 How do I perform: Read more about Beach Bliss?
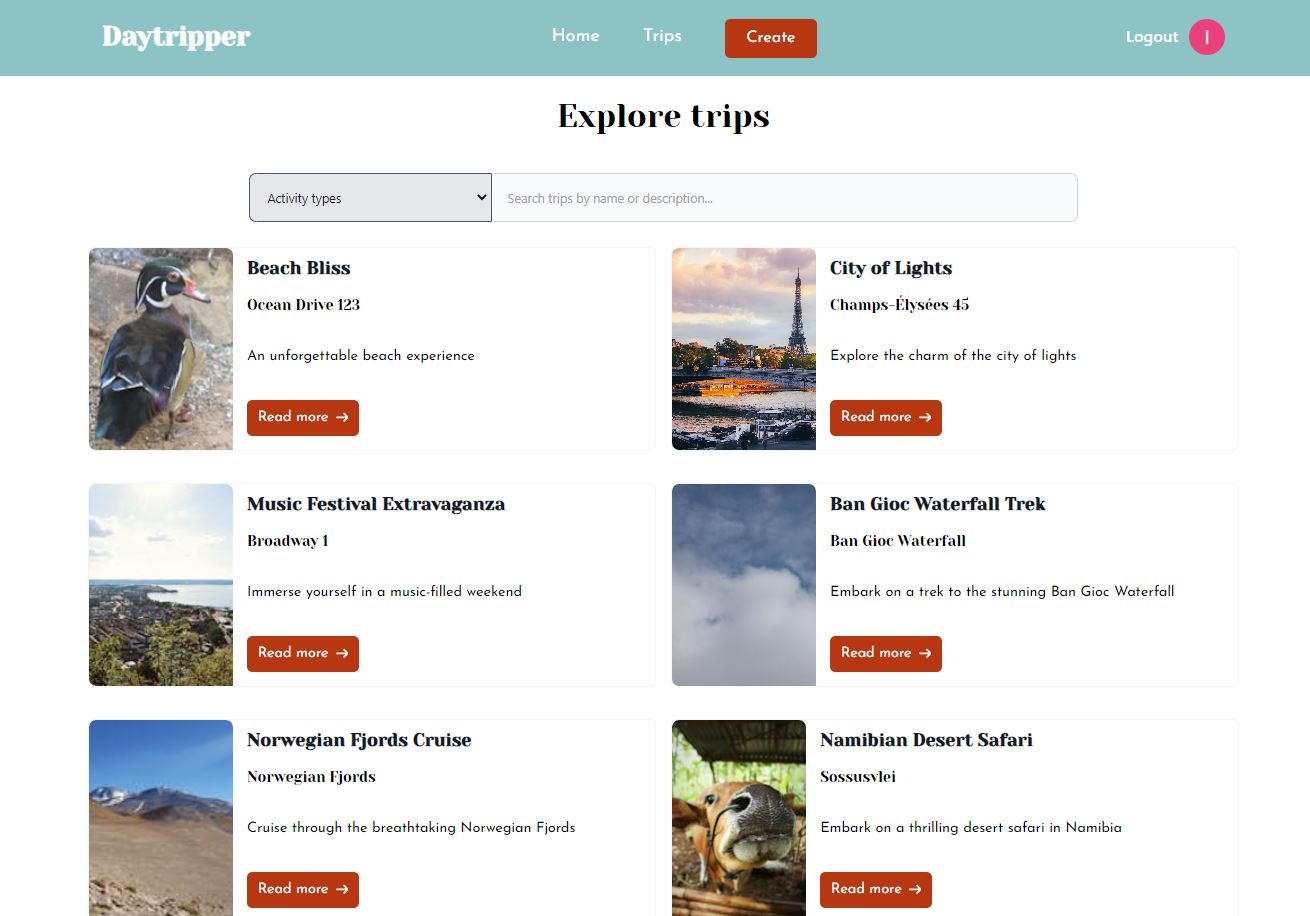[302, 417]
